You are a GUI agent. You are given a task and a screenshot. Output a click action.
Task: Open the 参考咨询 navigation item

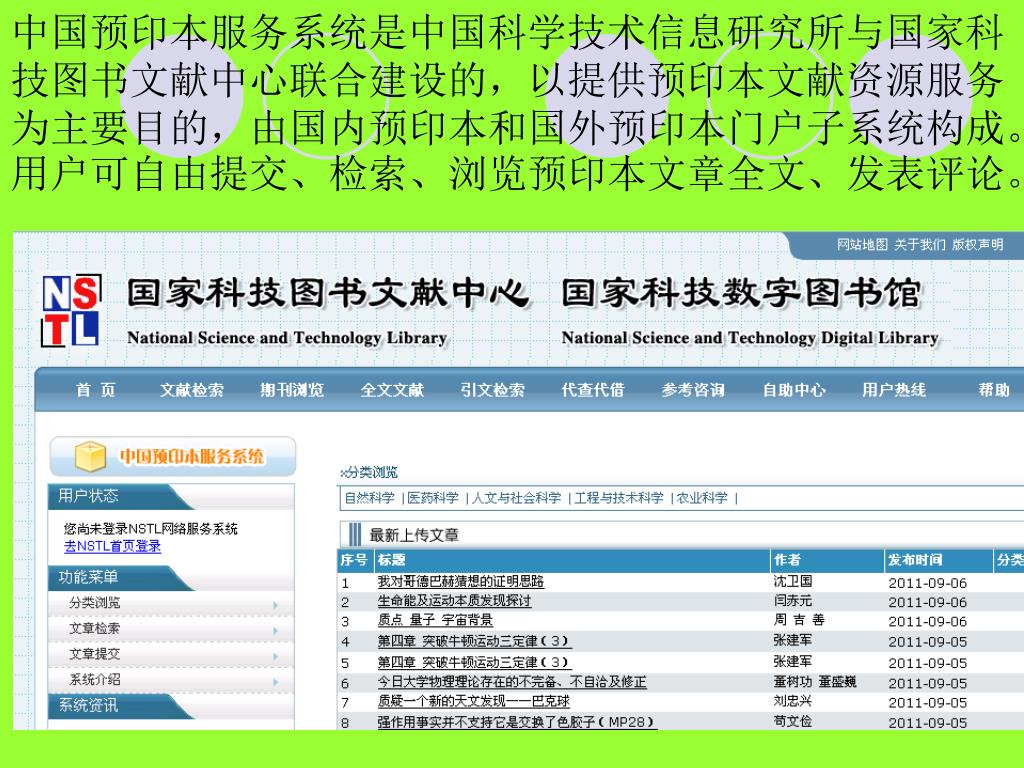693,390
